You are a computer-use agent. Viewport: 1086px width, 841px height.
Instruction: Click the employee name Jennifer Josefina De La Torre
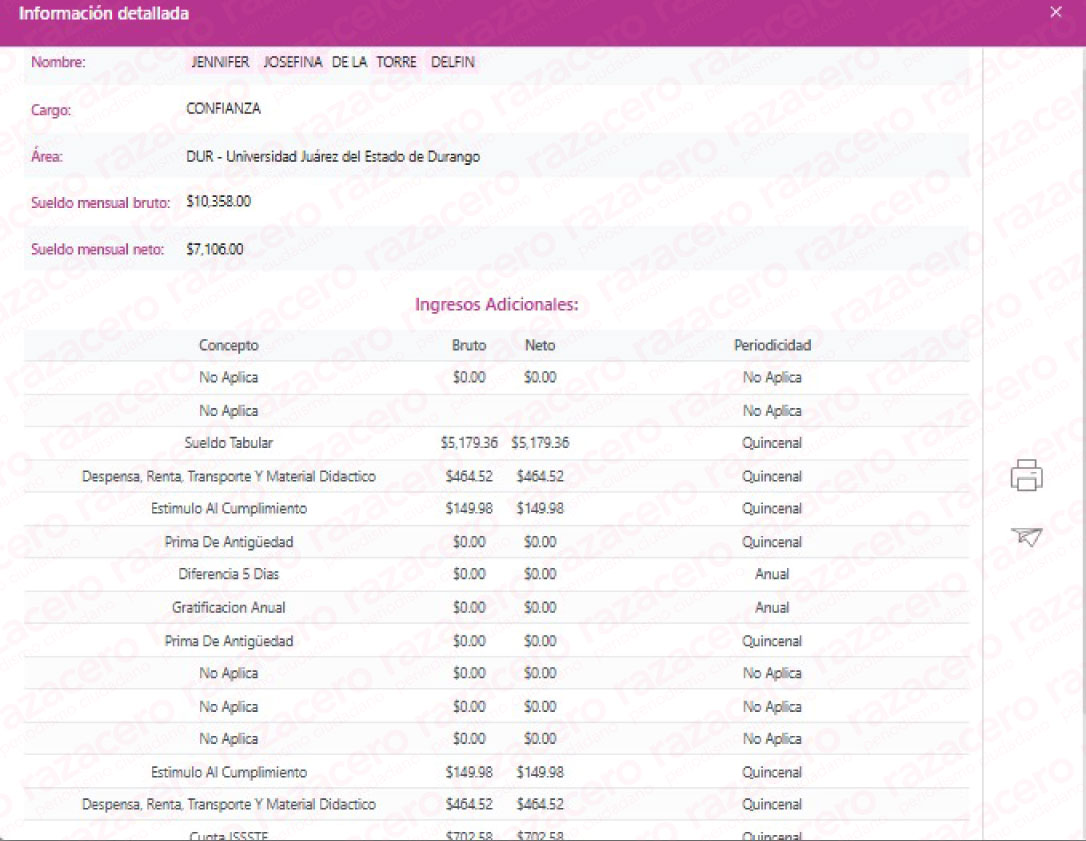click(x=332, y=62)
